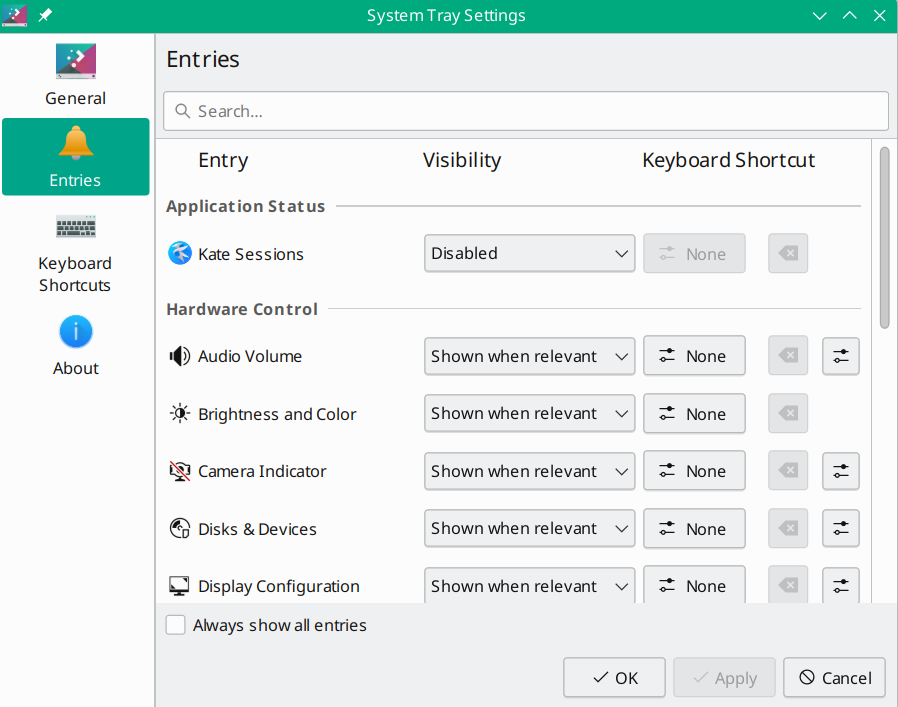Screen dimensions: 898x707
Task: Switch to the General section
Action: pos(75,75)
